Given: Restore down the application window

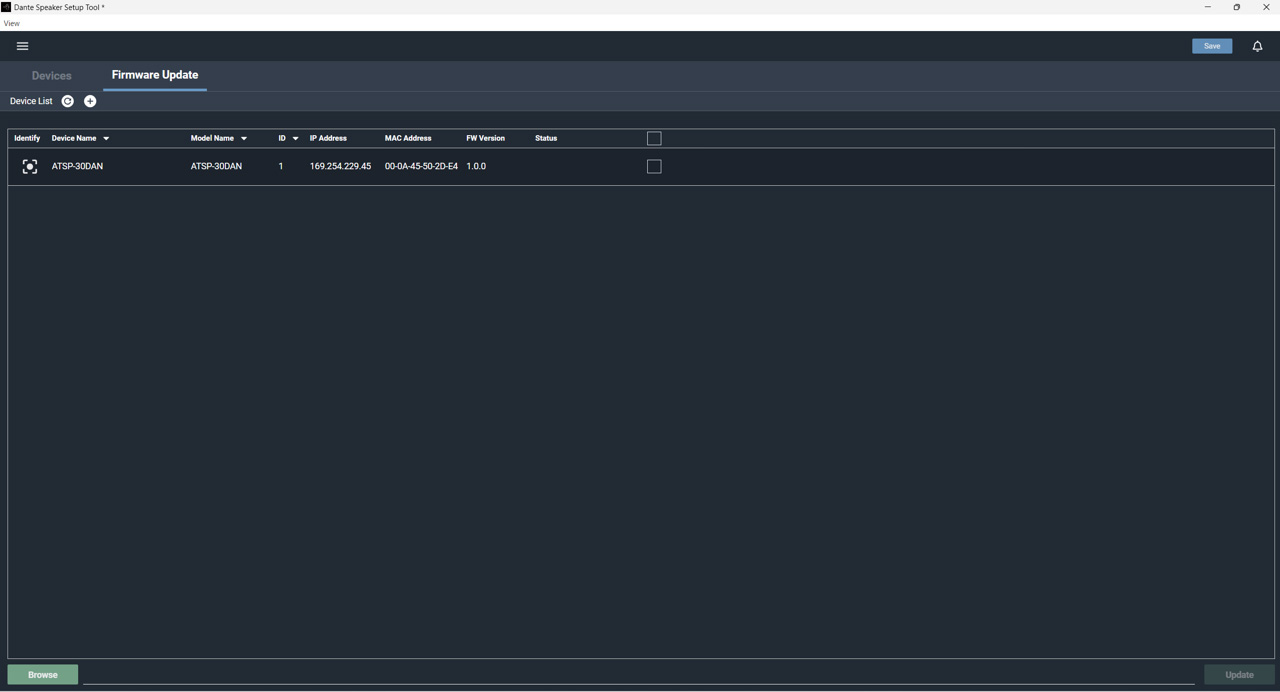Looking at the screenshot, I should (x=1237, y=7).
